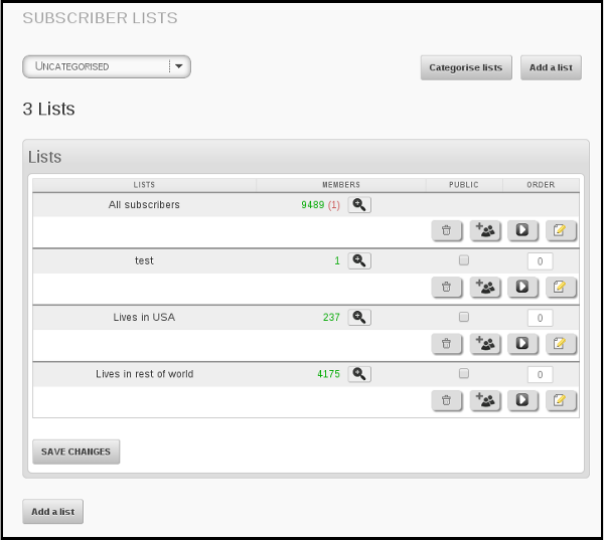Click the 237 member count
Viewport: 604px width, 540px height.
click(x=331, y=317)
